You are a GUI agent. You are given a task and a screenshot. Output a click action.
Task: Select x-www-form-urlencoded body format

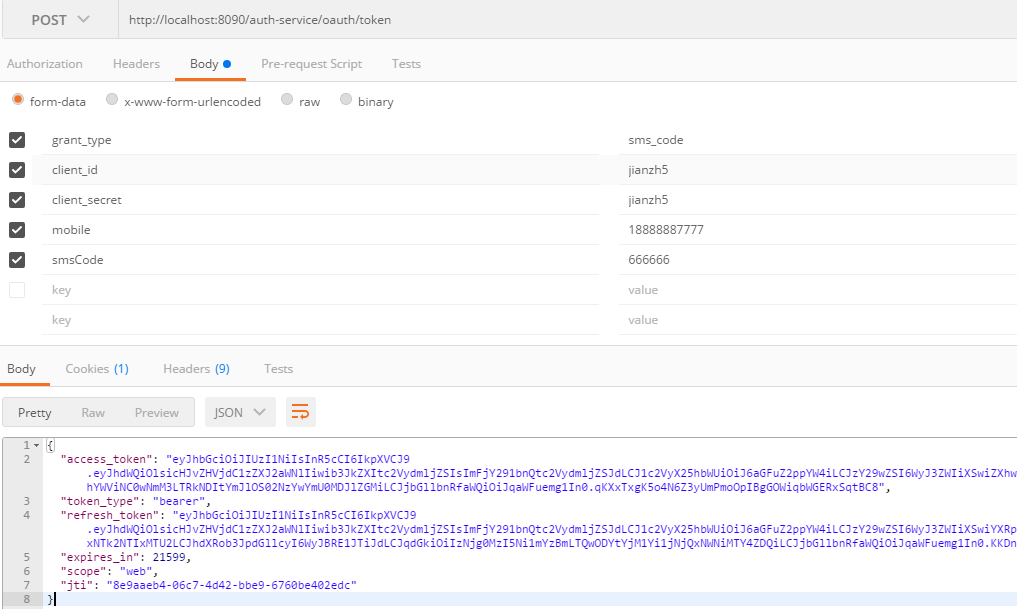(x=111, y=100)
